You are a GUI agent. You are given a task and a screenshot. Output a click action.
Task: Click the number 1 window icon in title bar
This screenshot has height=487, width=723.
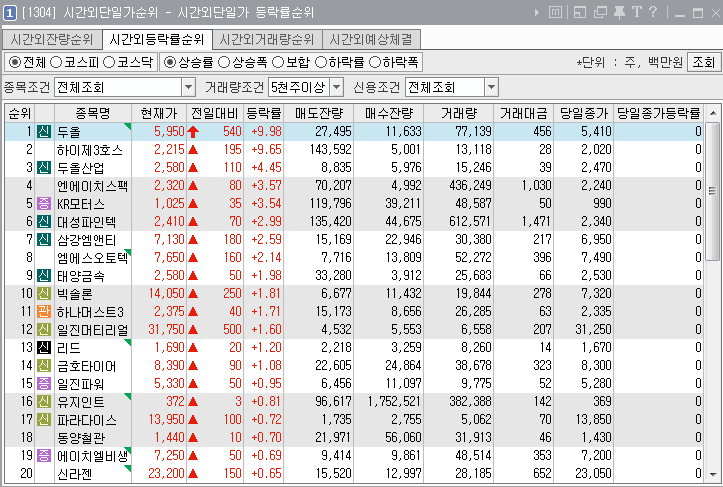click(10, 12)
